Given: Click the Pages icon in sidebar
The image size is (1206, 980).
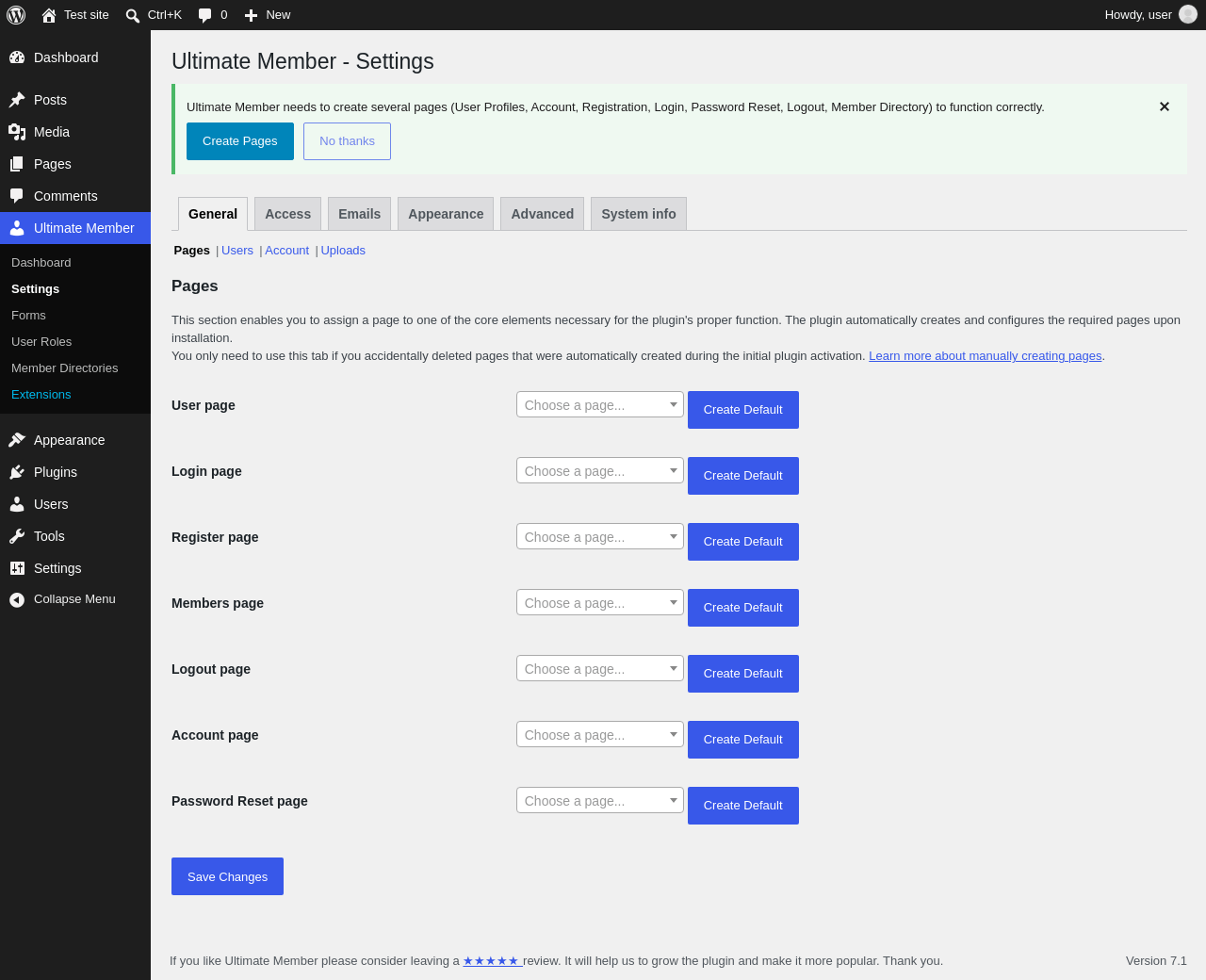Looking at the screenshot, I should click(x=17, y=164).
